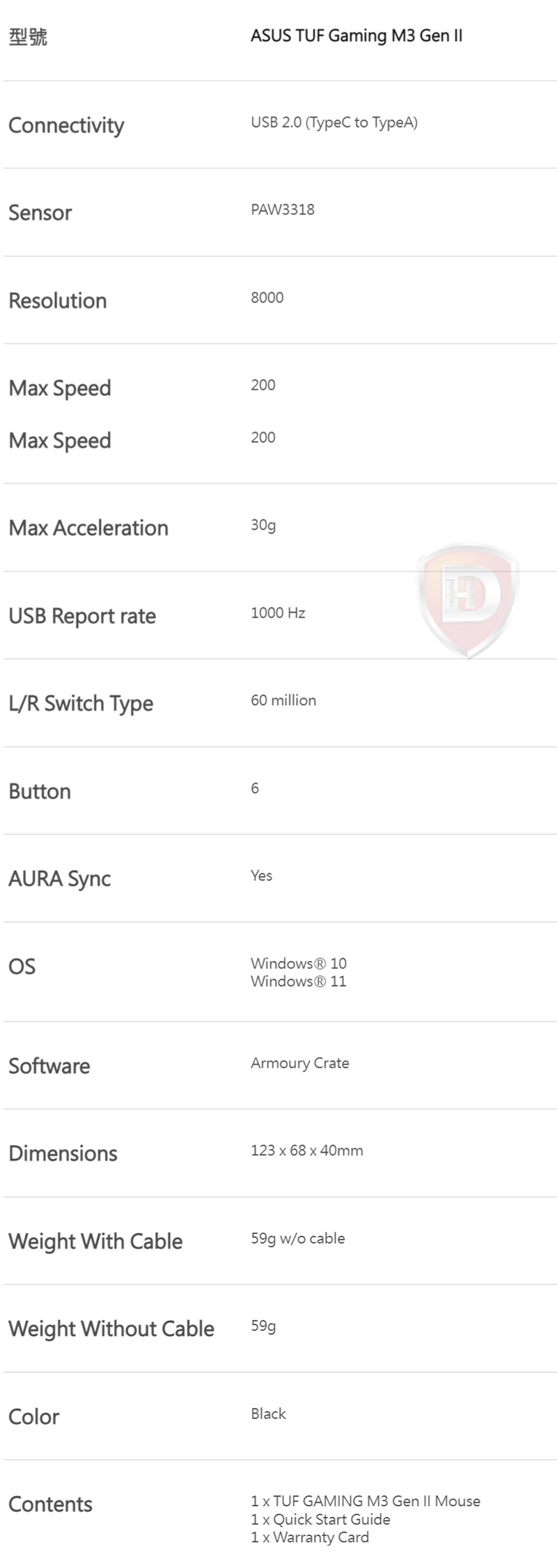
Task: Select the Black color value
Action: tap(269, 1413)
